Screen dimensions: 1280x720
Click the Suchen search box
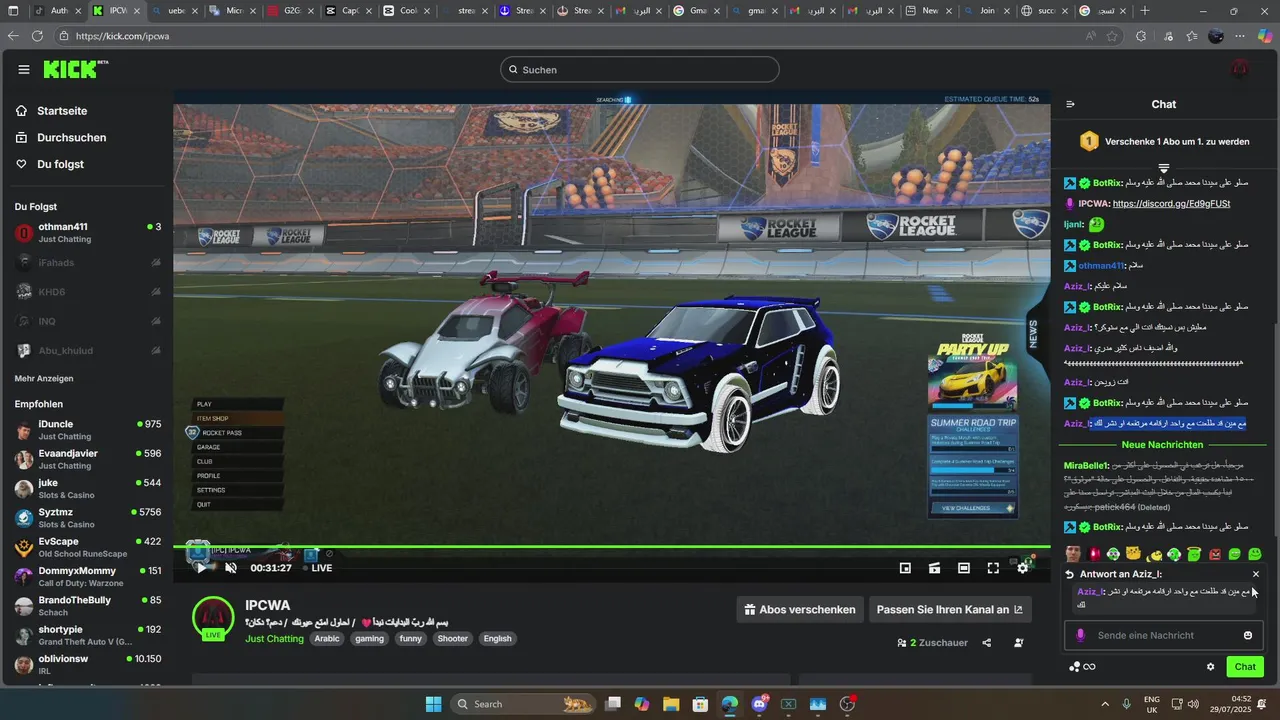[x=640, y=69]
